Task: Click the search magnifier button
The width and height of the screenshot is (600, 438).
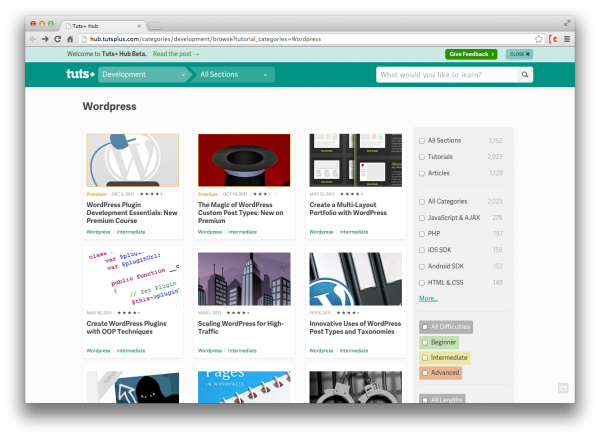Action: tap(525, 75)
